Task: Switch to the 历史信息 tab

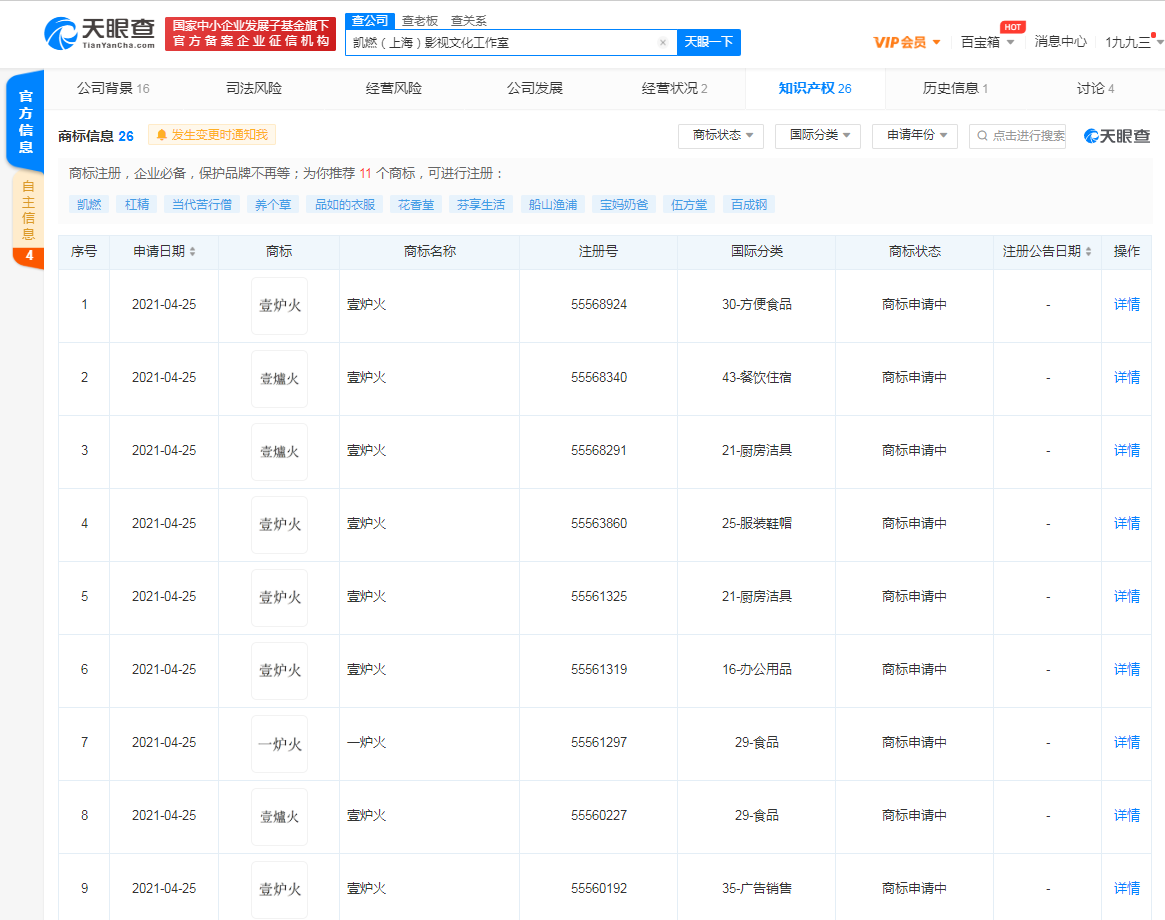Action: pos(954,88)
